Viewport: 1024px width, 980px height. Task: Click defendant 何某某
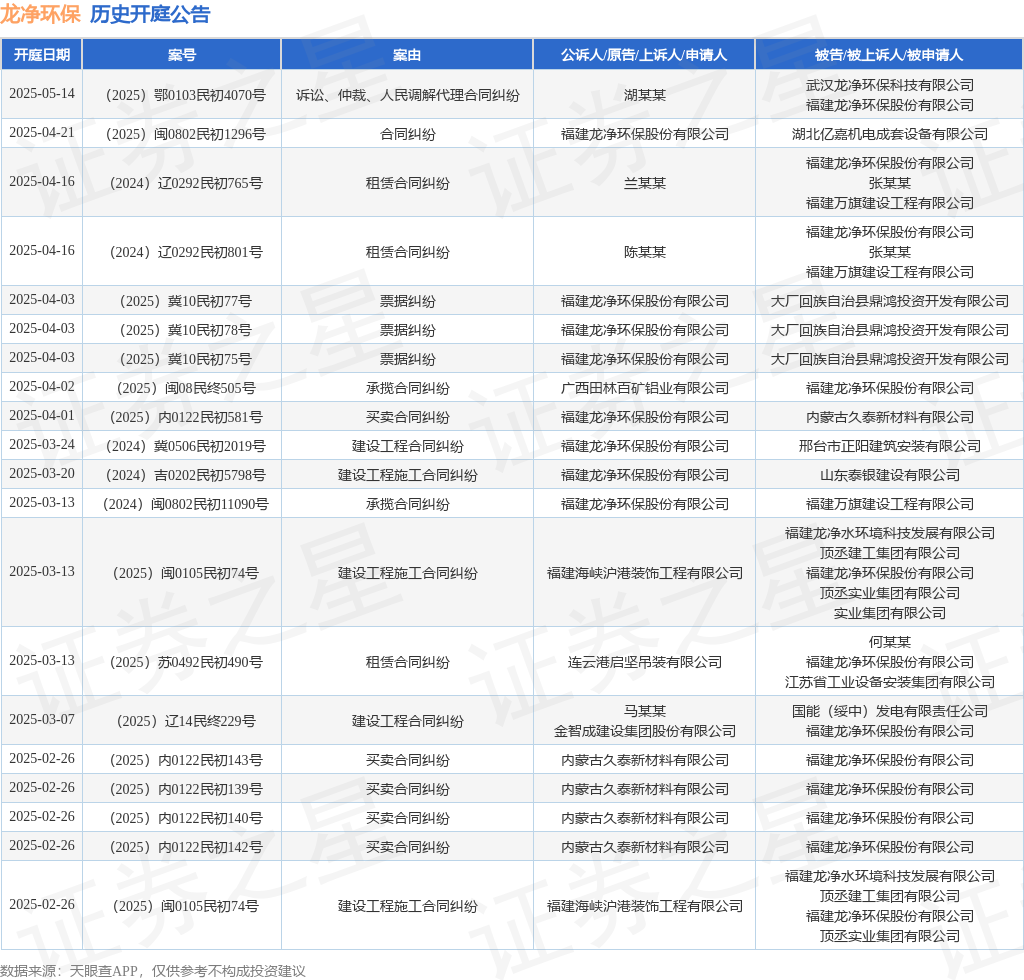[x=889, y=642]
